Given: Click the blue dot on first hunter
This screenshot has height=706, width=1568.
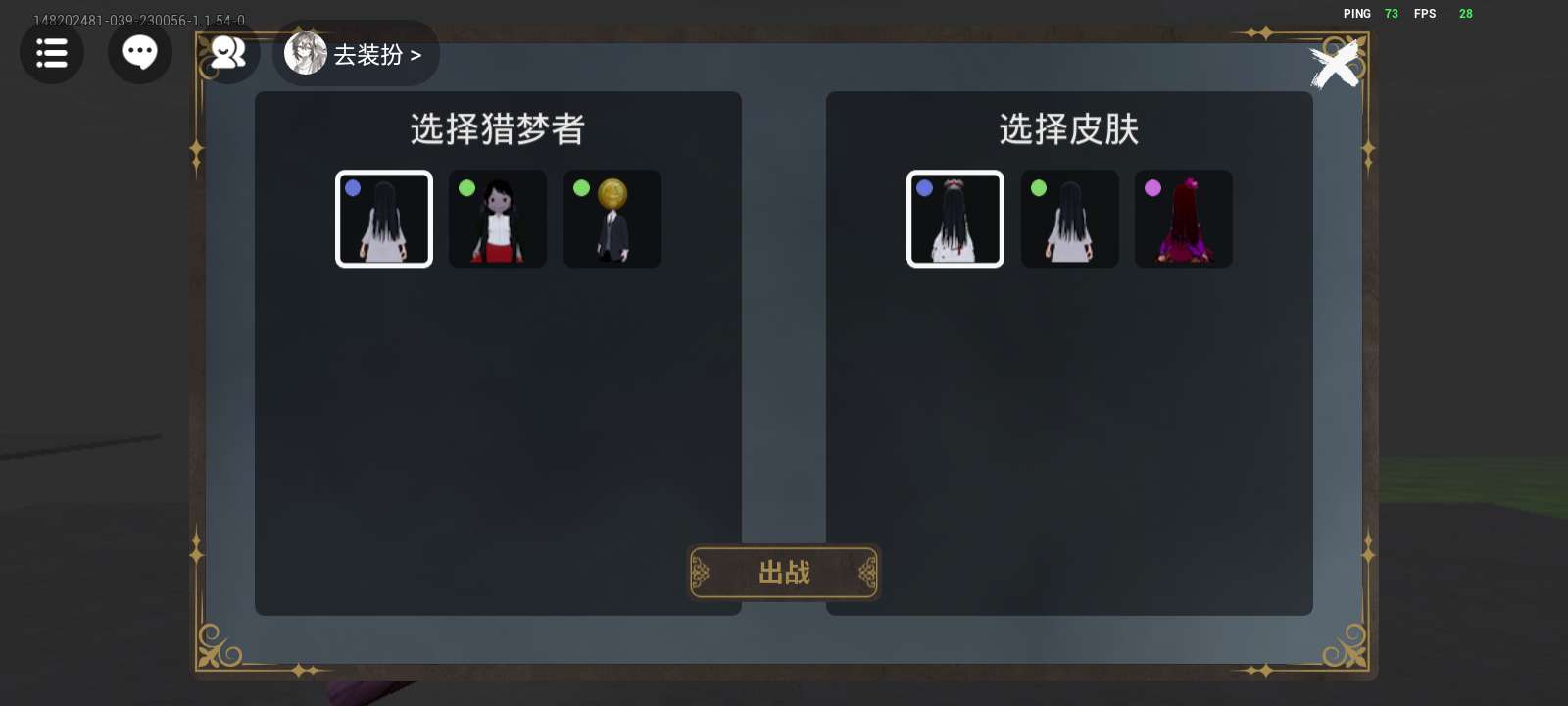Looking at the screenshot, I should point(353,188).
